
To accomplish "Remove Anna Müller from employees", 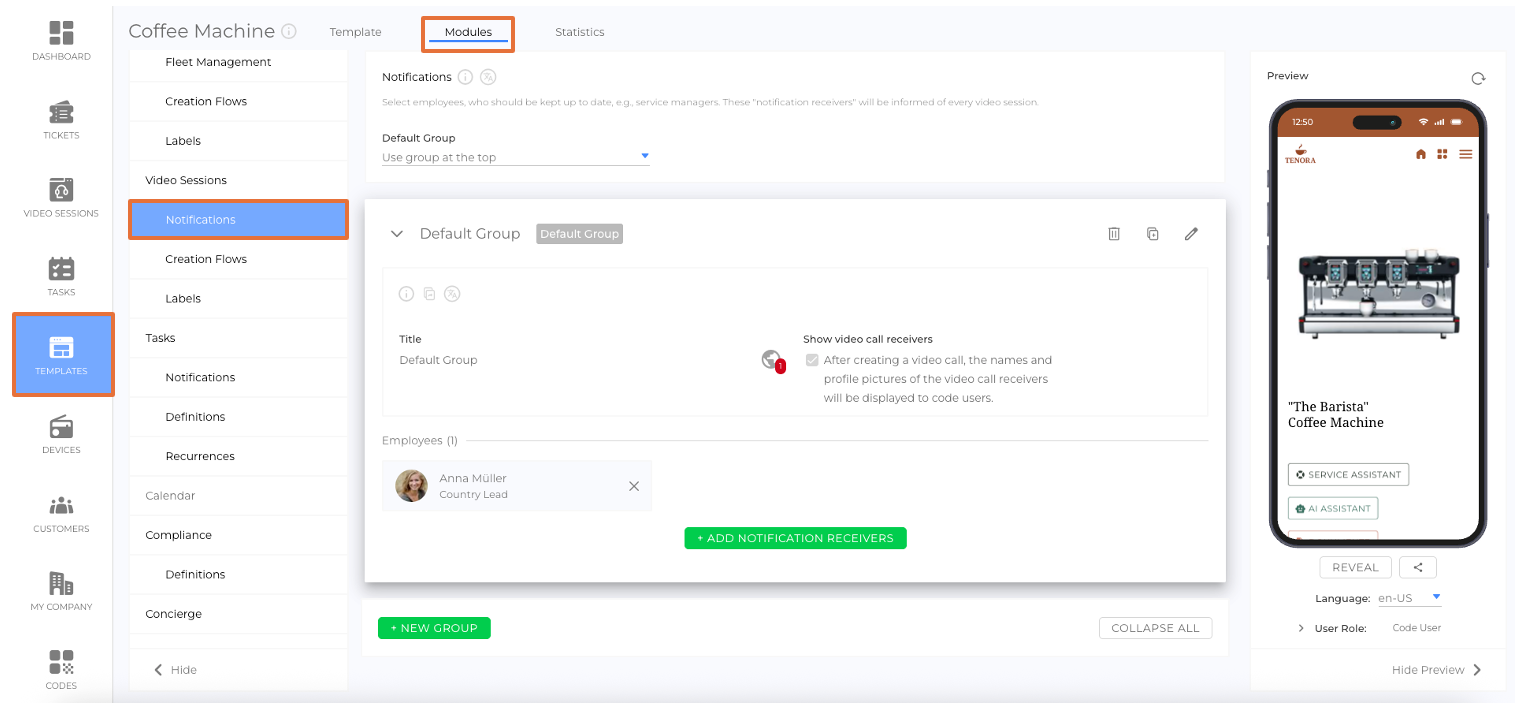I will 633,486.
